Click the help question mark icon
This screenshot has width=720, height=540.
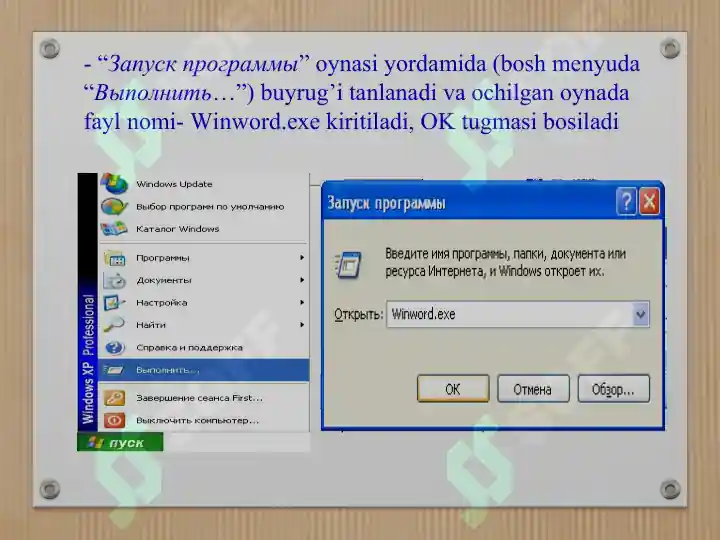pyautogui.click(x=114, y=348)
